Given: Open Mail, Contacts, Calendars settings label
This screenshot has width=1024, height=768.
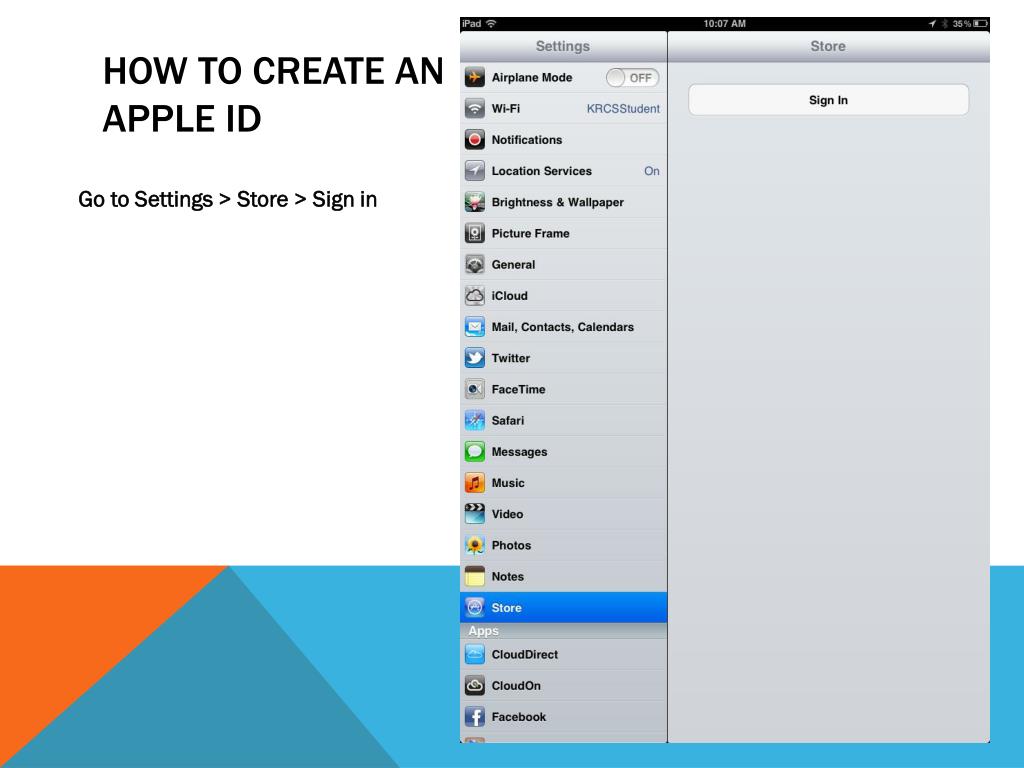Looking at the screenshot, I should tap(563, 327).
